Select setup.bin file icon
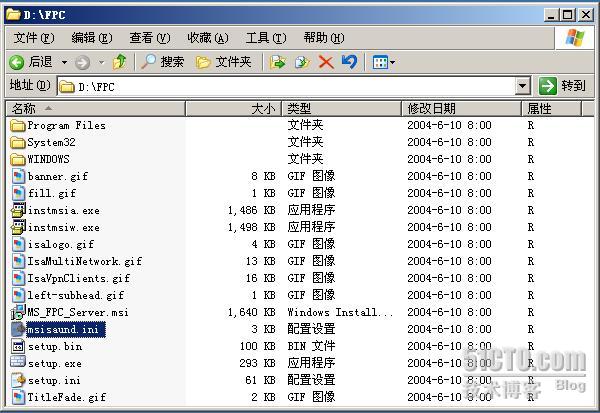 click(18, 346)
